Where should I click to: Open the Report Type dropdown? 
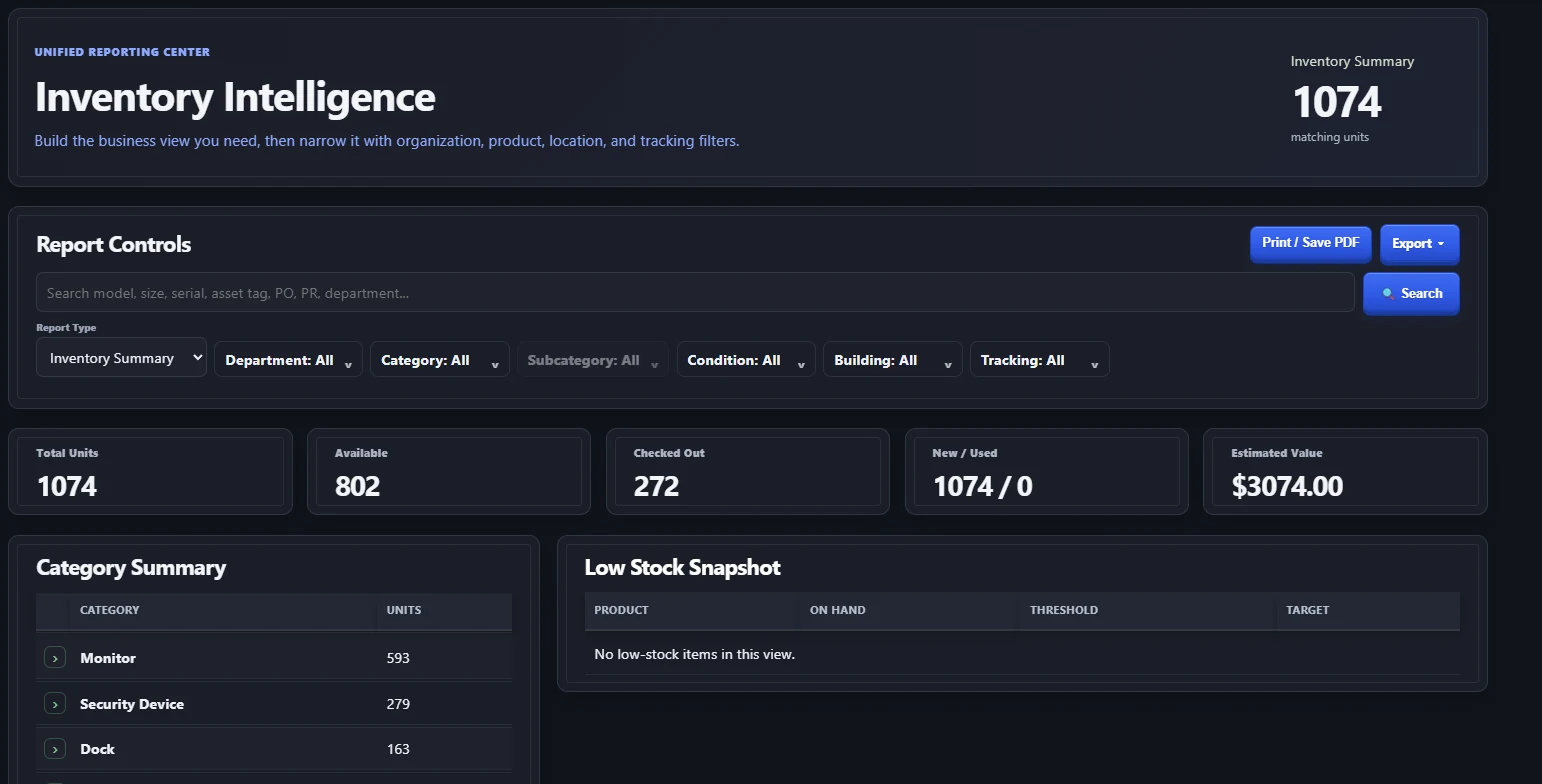(x=121, y=358)
